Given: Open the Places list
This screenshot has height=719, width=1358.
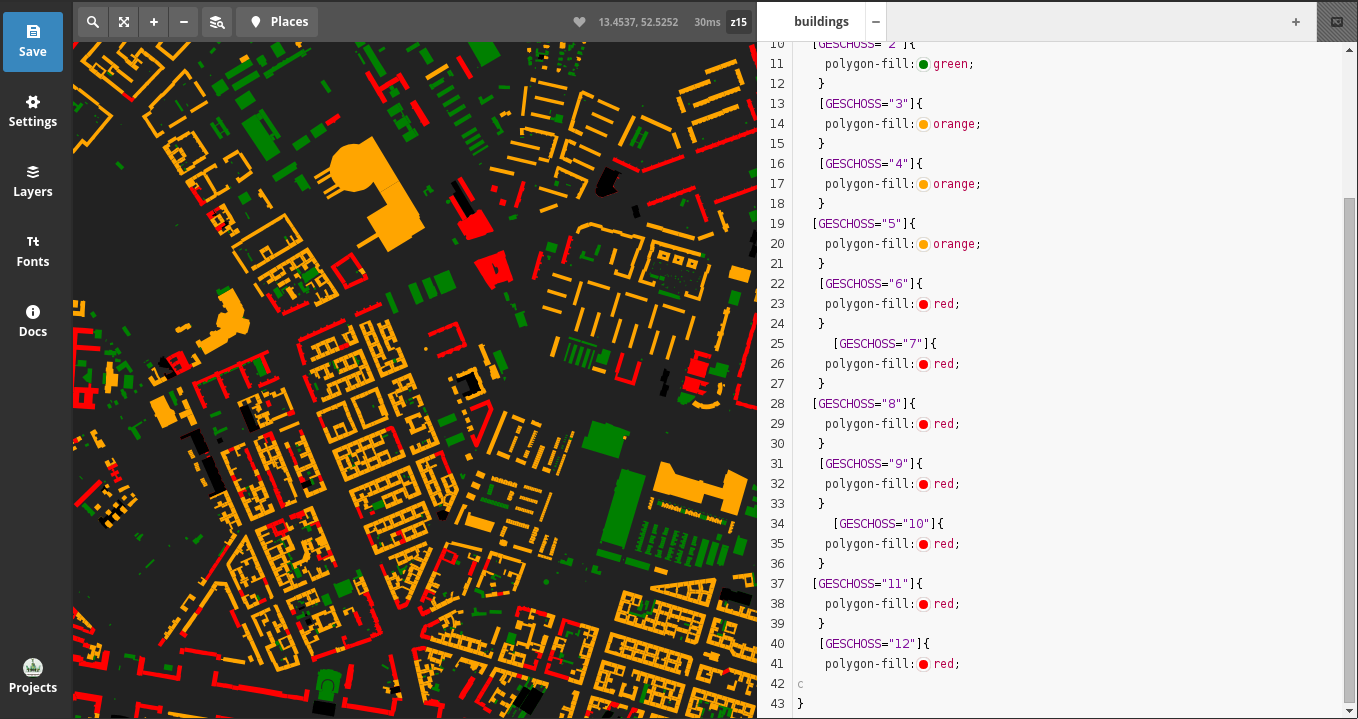Looking at the screenshot, I should 277,22.
